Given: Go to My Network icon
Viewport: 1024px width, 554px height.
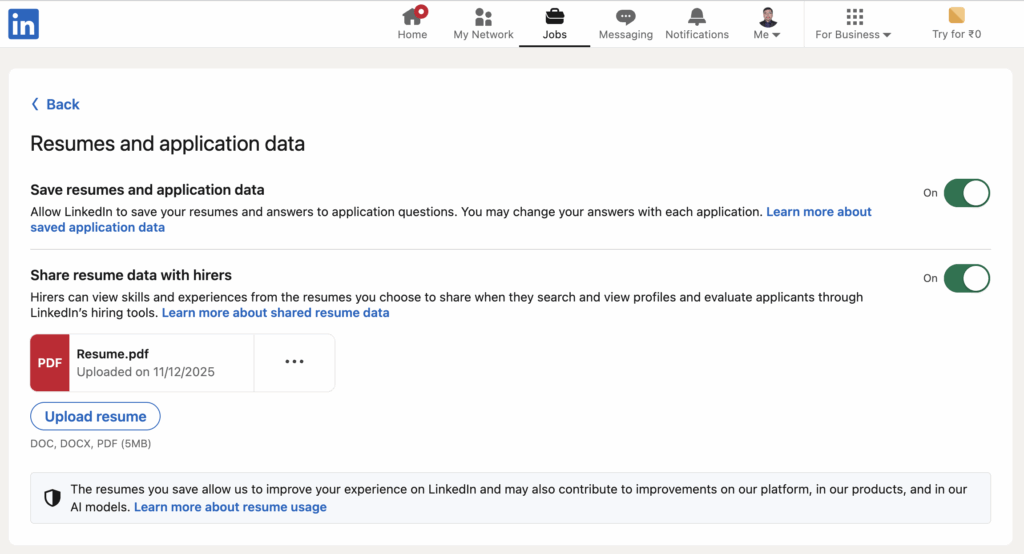Looking at the screenshot, I should [x=483, y=16].
